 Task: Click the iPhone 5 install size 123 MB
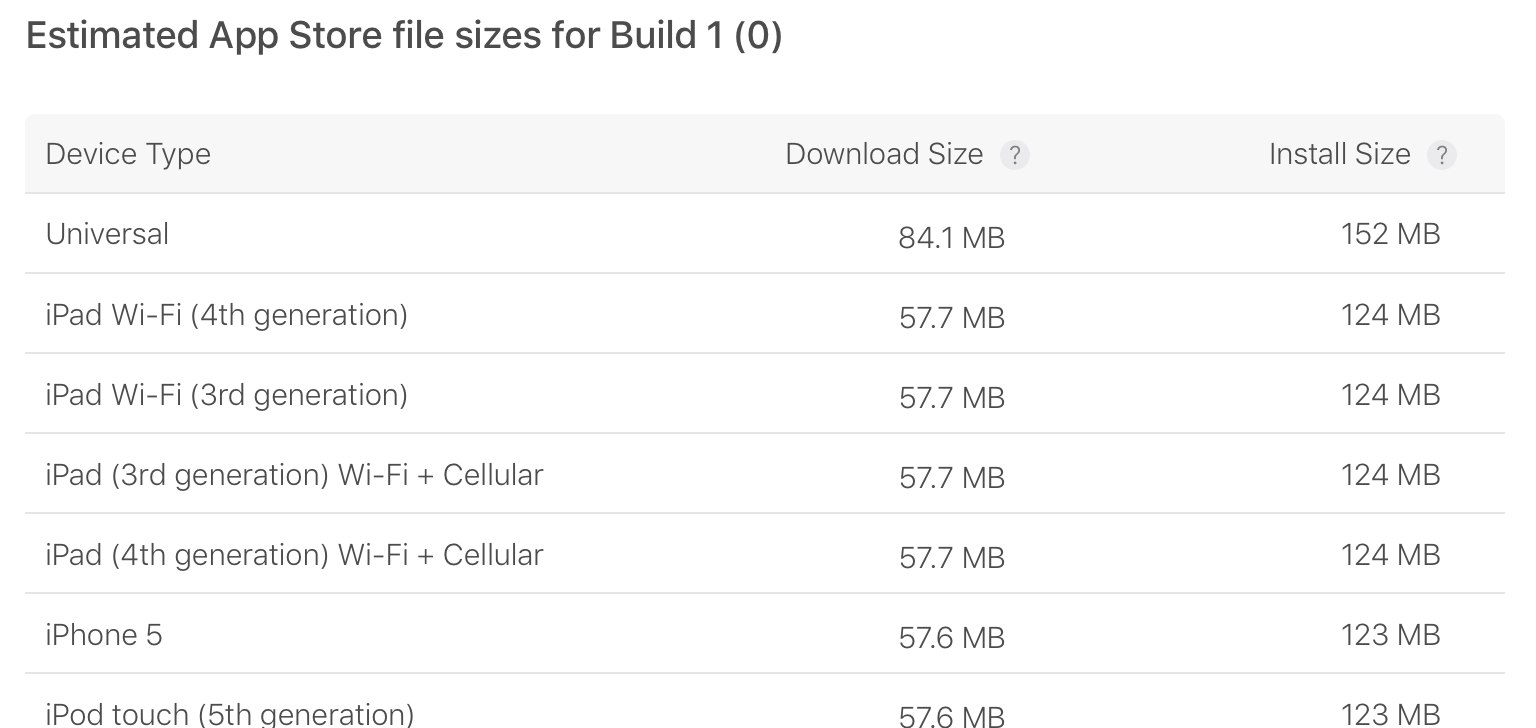(x=1390, y=635)
